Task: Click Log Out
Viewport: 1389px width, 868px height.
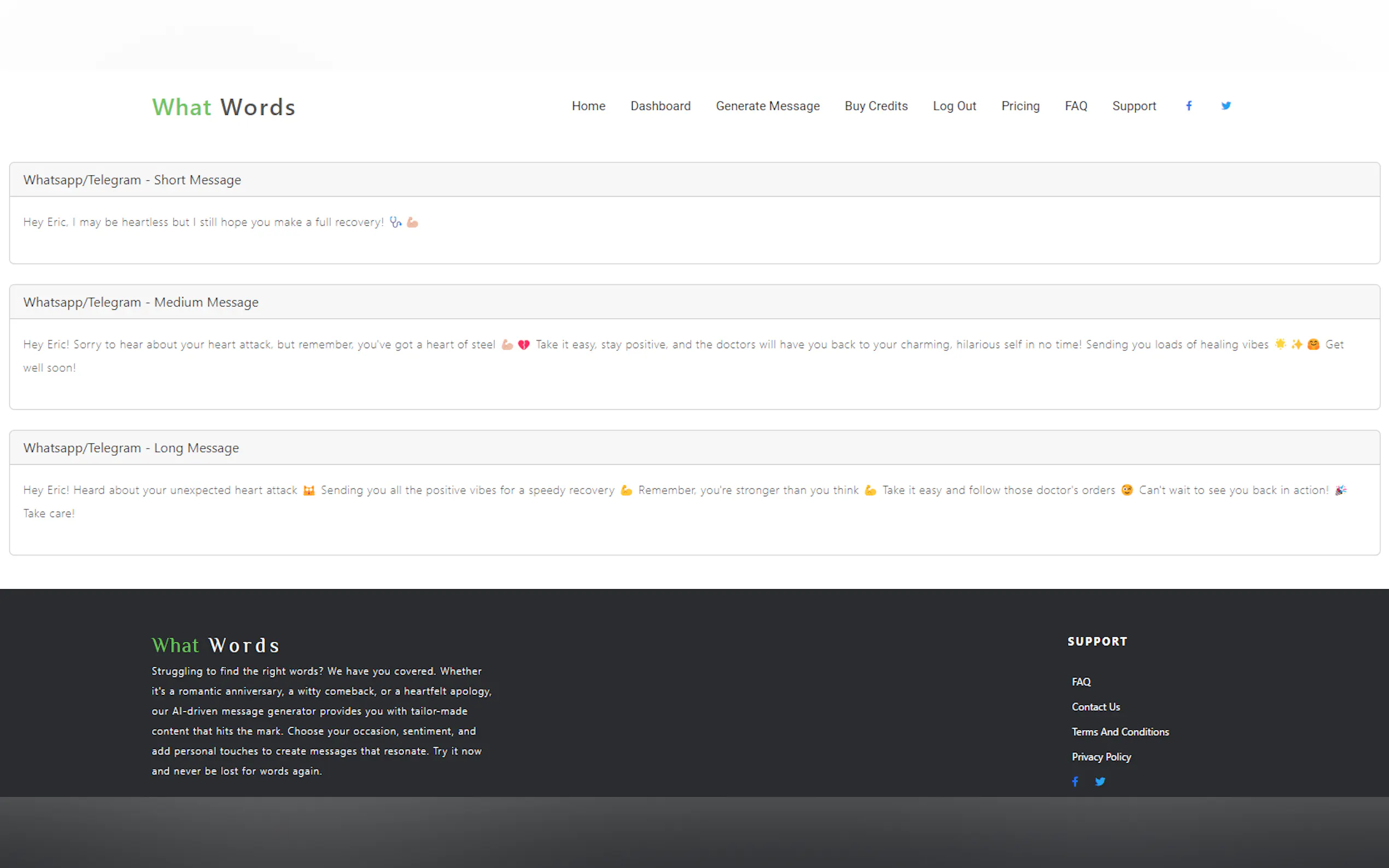Action: [954, 106]
